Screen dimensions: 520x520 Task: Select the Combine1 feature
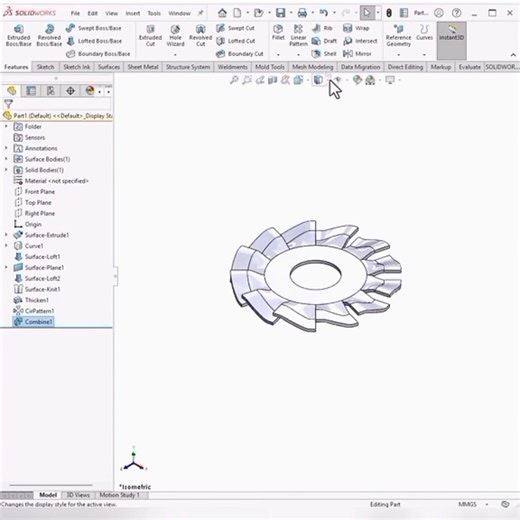(33, 322)
